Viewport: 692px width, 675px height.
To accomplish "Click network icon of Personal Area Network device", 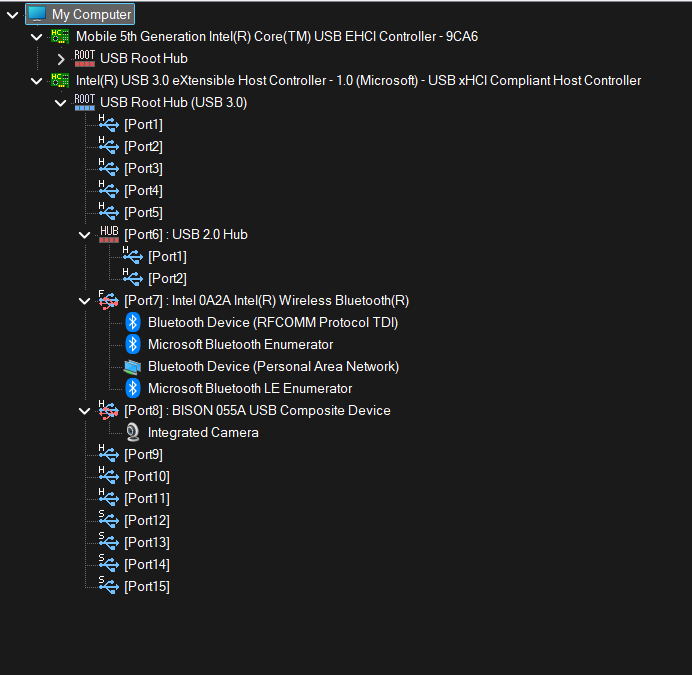I will pyautogui.click(x=132, y=366).
